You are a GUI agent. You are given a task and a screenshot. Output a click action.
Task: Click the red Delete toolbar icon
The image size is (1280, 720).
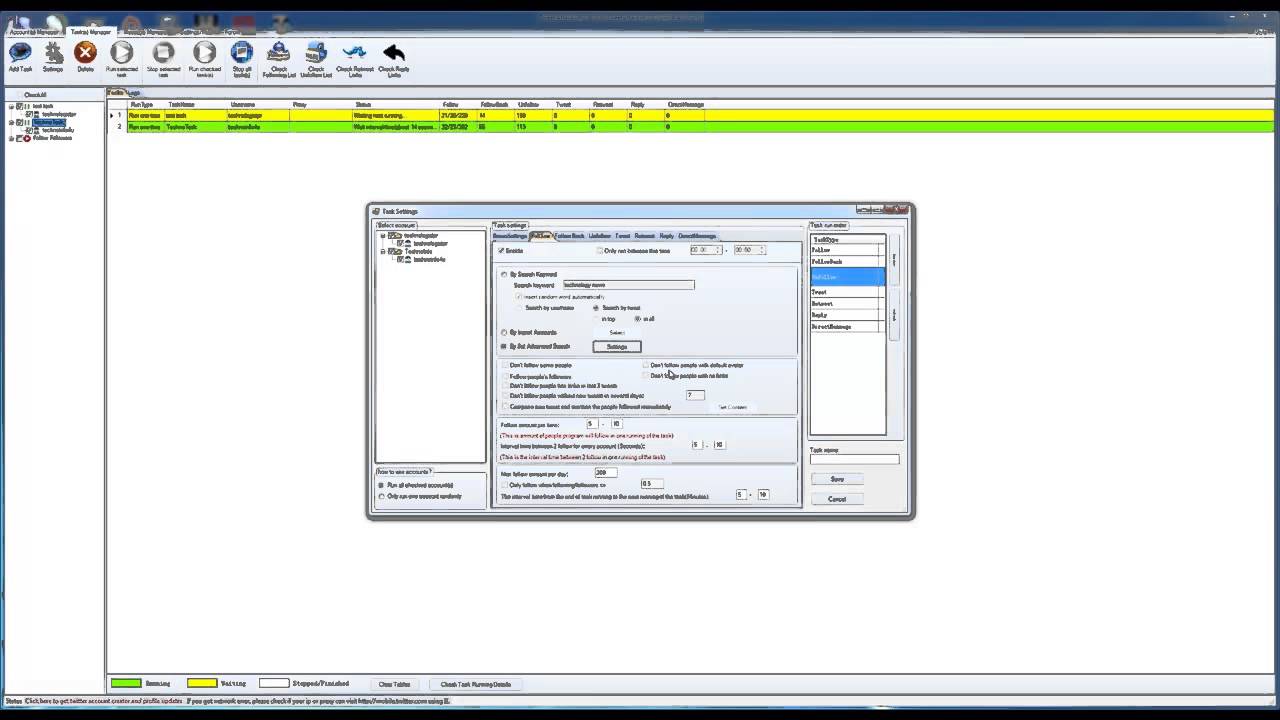click(x=85, y=54)
